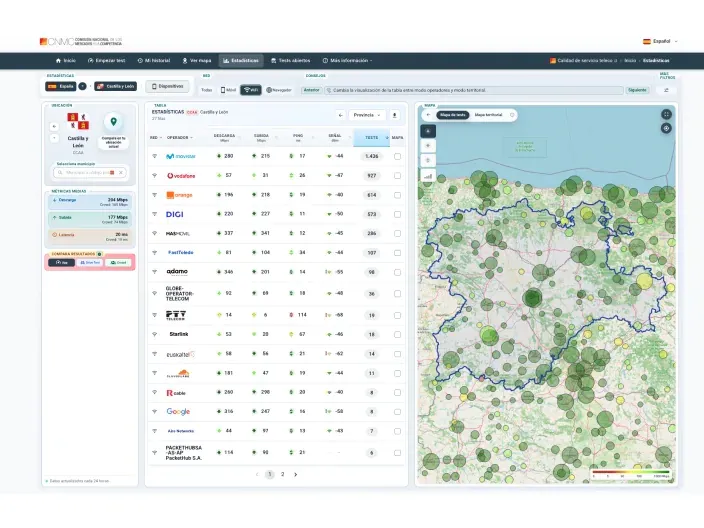Click the locate-me crosshair on the map
Screen dimensions: 704x528
666,128
